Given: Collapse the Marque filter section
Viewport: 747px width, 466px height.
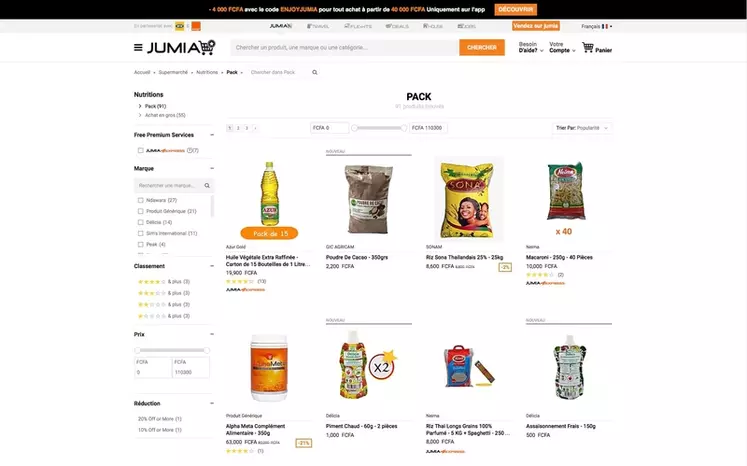Looking at the screenshot, I should (212, 168).
